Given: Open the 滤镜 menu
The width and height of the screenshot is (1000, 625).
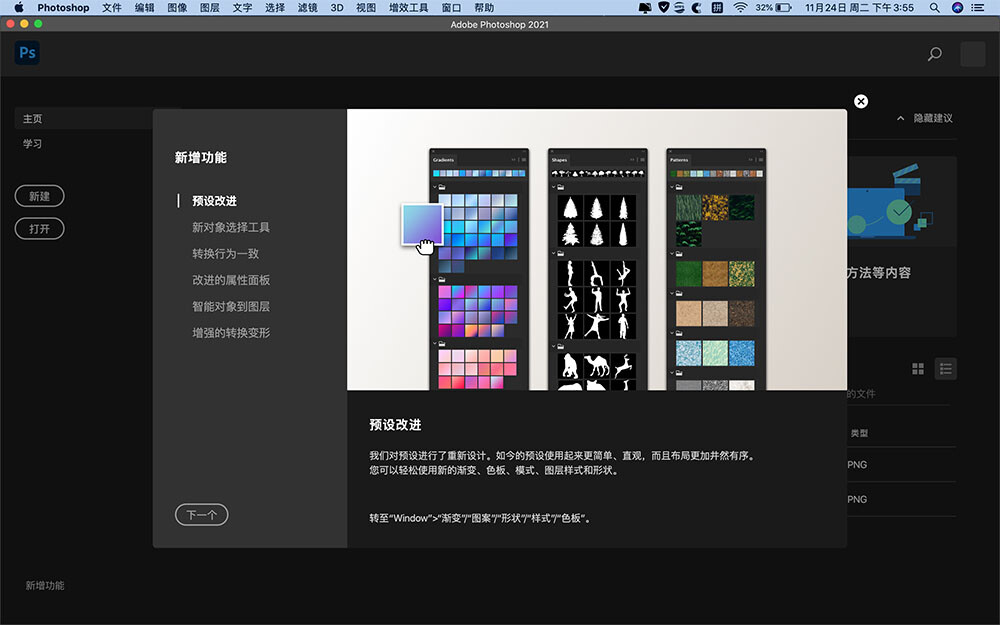Looking at the screenshot, I should tap(307, 8).
